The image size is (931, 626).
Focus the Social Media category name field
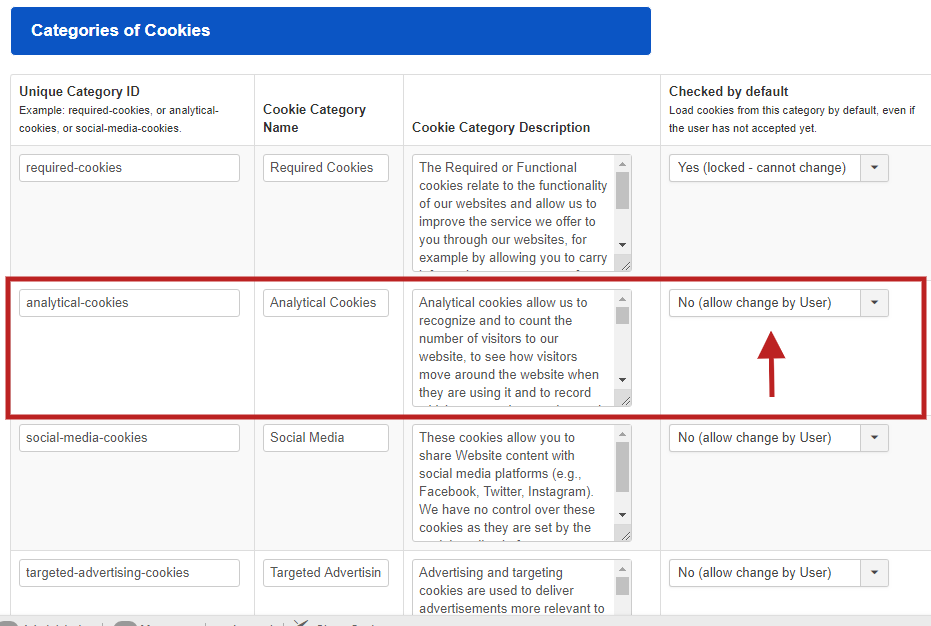326,438
